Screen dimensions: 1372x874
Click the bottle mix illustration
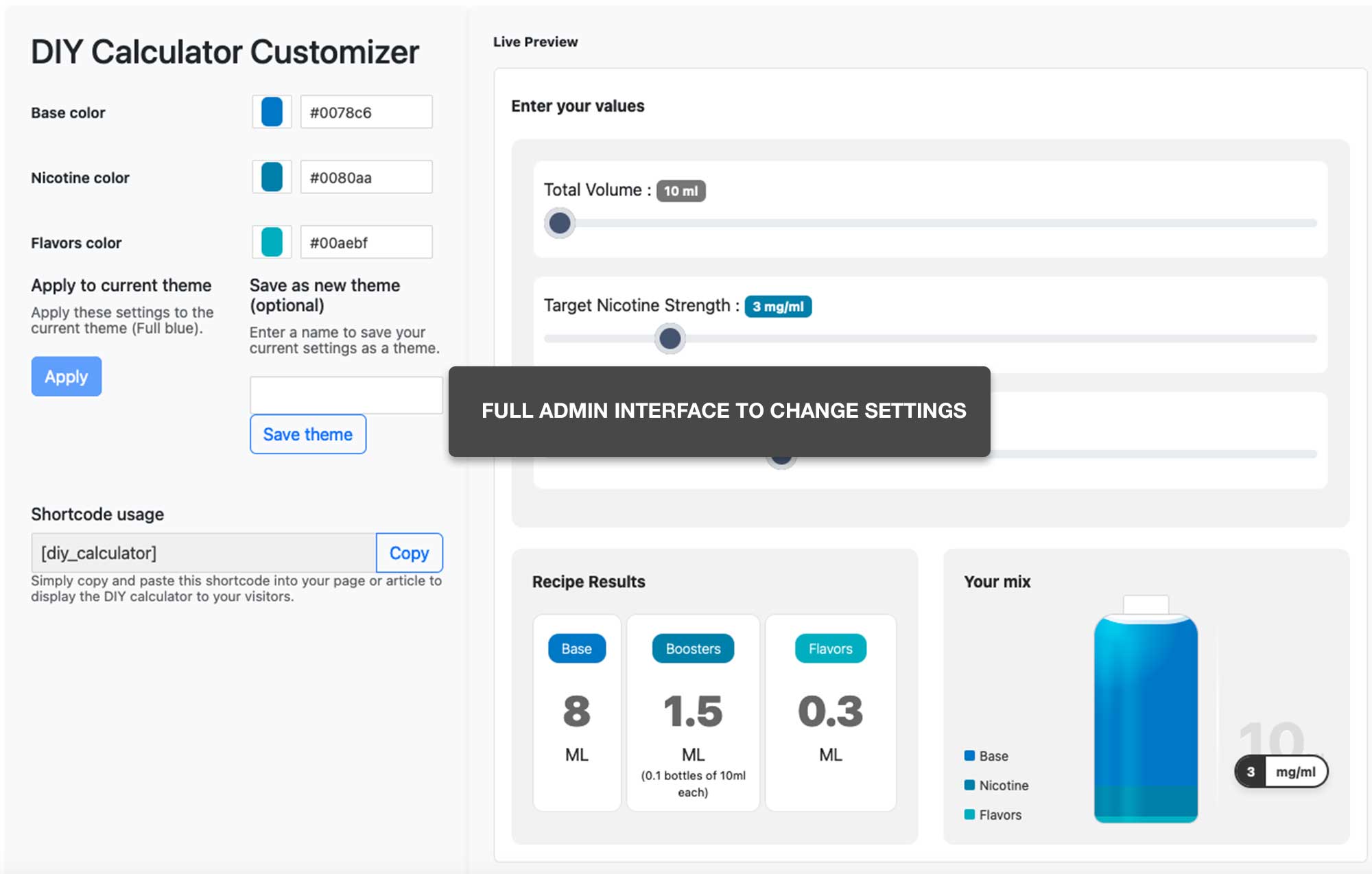click(x=1146, y=713)
